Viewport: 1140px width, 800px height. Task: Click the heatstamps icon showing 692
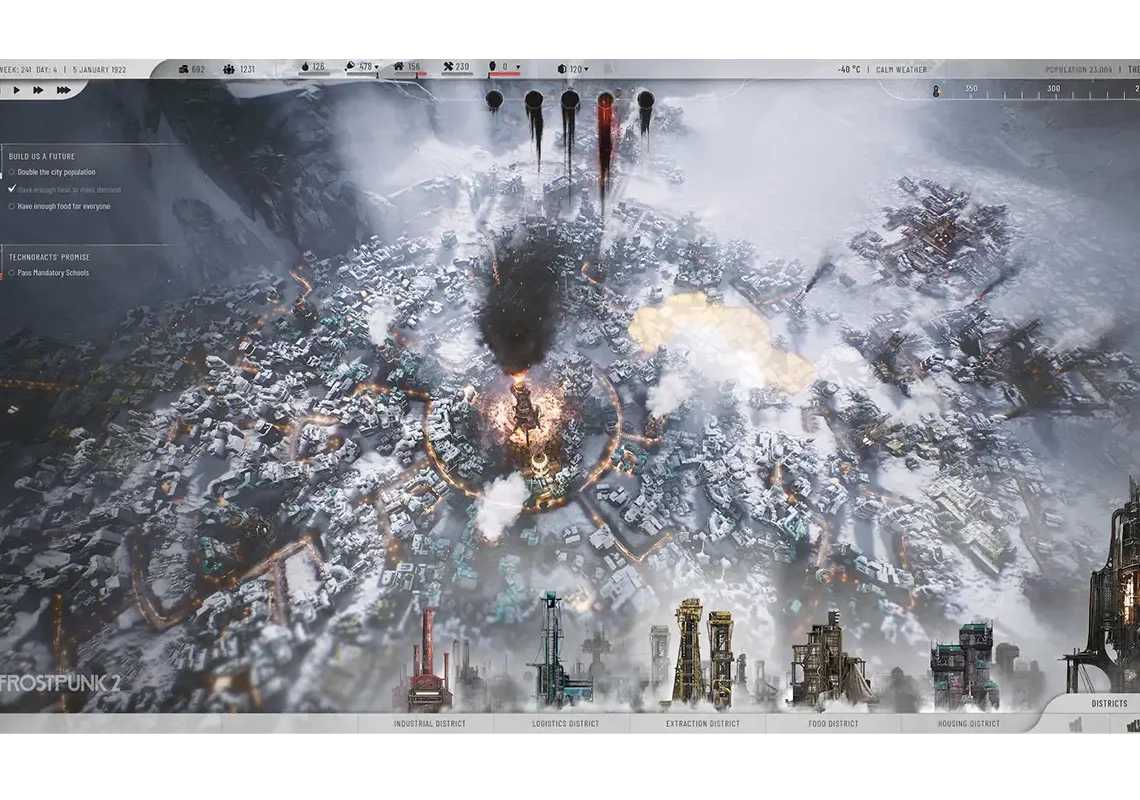coord(182,69)
